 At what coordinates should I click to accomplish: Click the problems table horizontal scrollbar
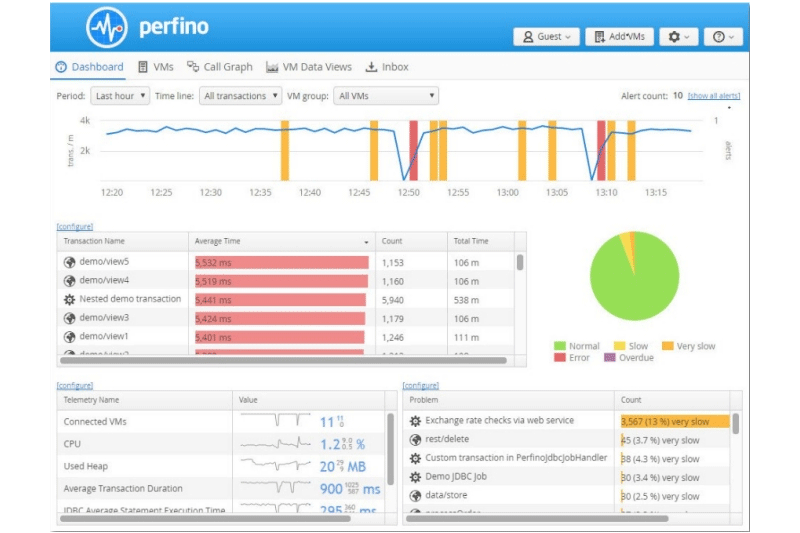[x=537, y=519]
